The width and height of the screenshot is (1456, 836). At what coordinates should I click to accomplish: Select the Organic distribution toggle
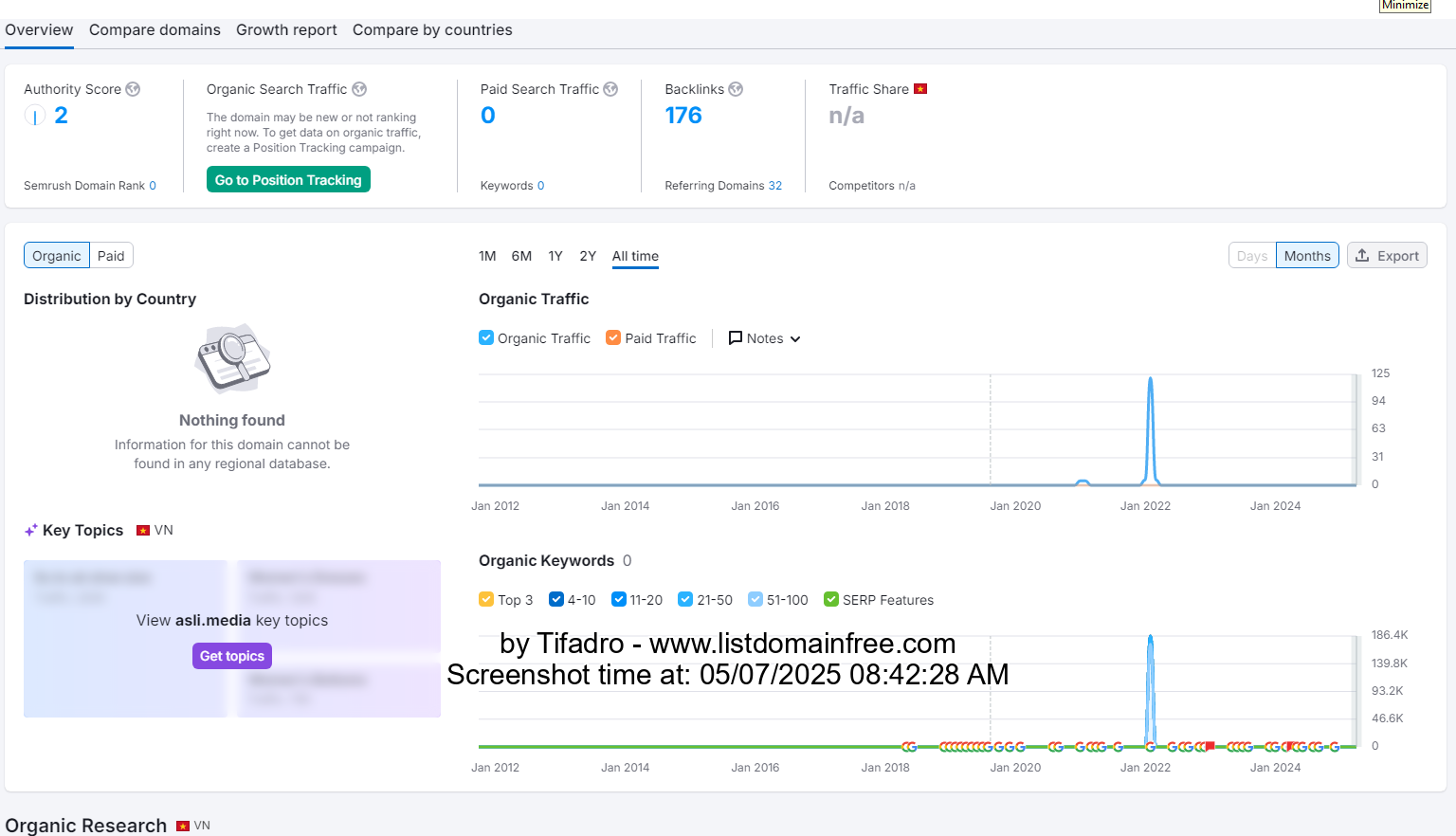click(x=57, y=256)
